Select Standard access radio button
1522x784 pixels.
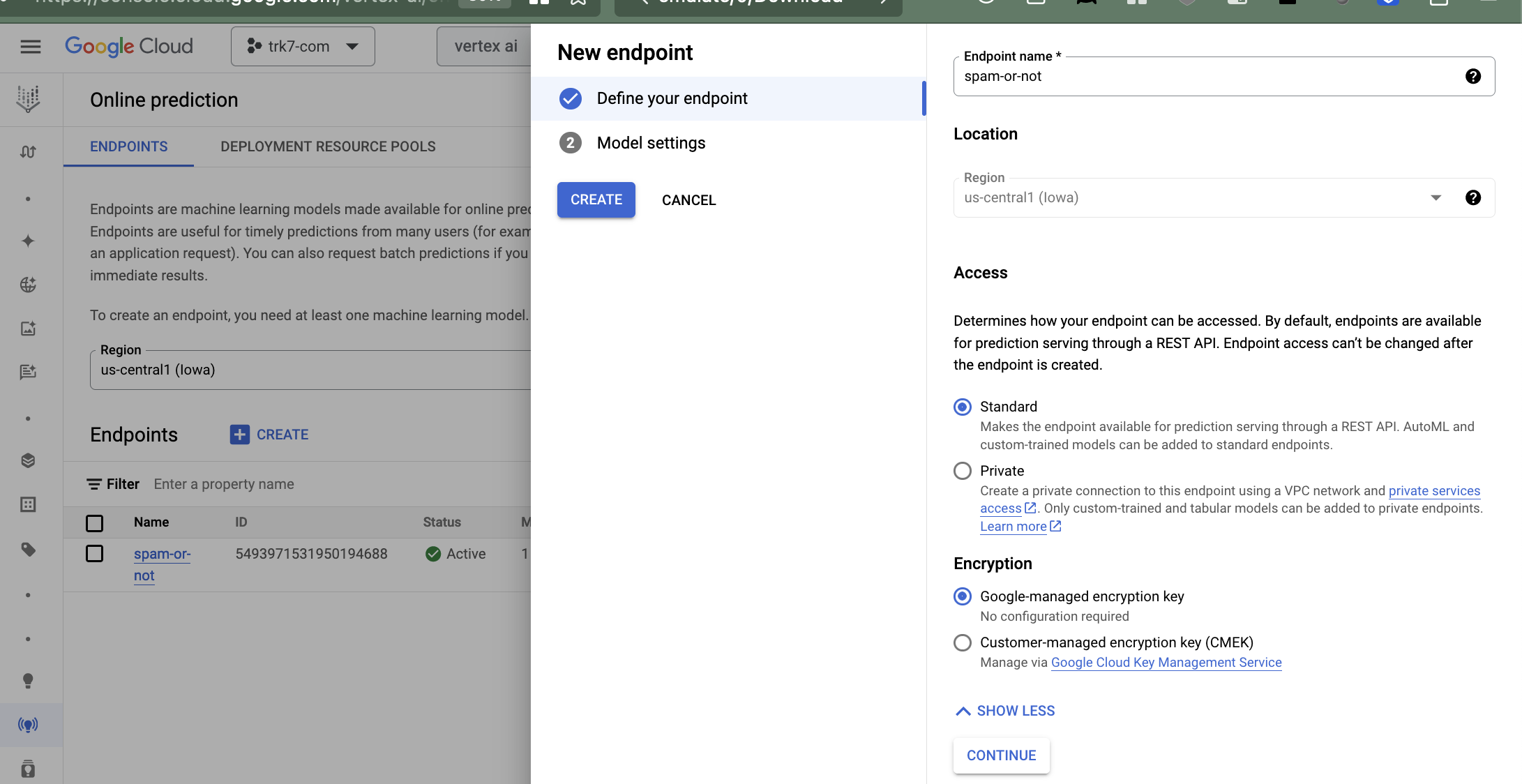pos(961,406)
